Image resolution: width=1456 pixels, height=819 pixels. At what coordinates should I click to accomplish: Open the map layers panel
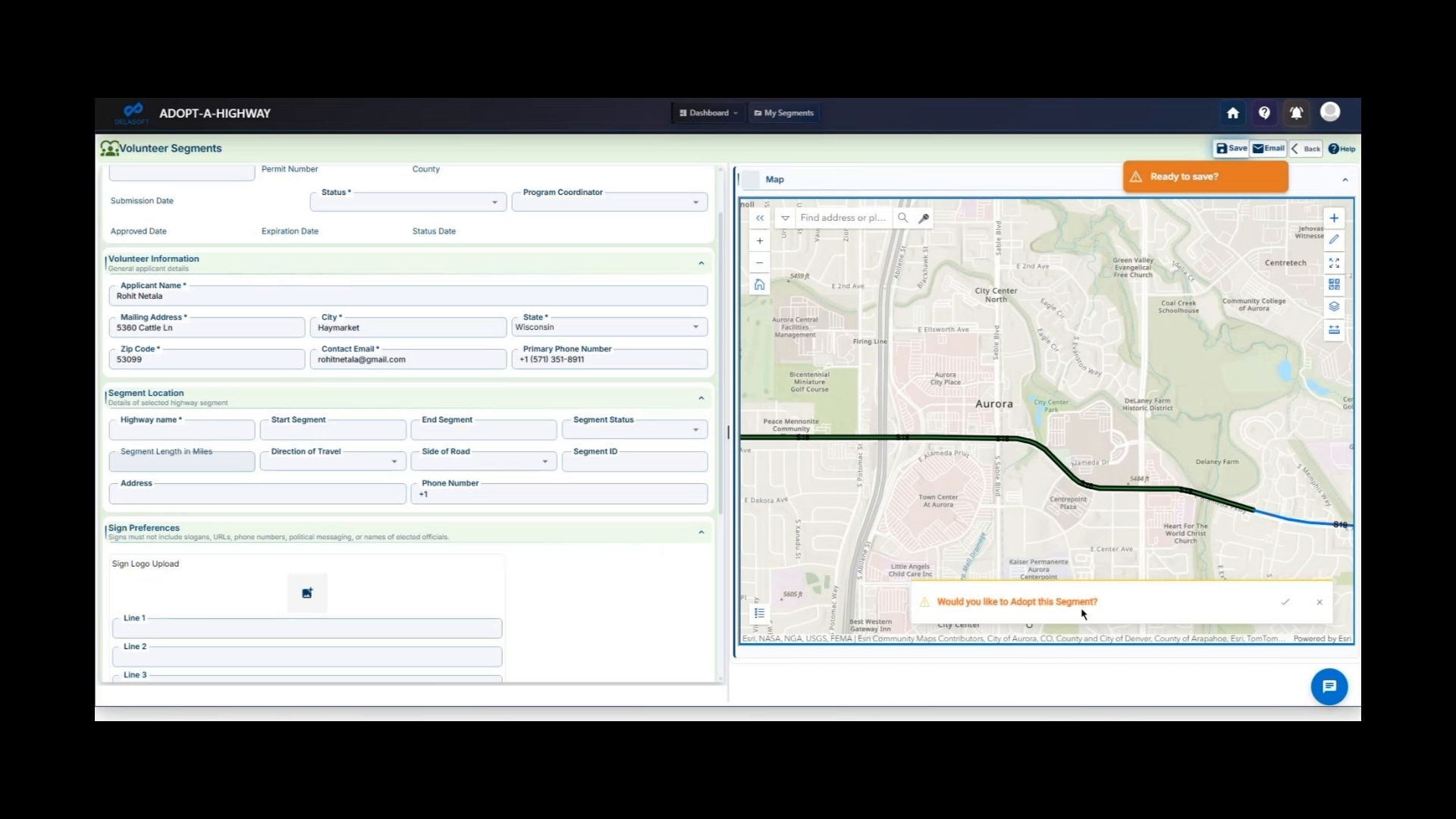pyautogui.click(x=1335, y=307)
